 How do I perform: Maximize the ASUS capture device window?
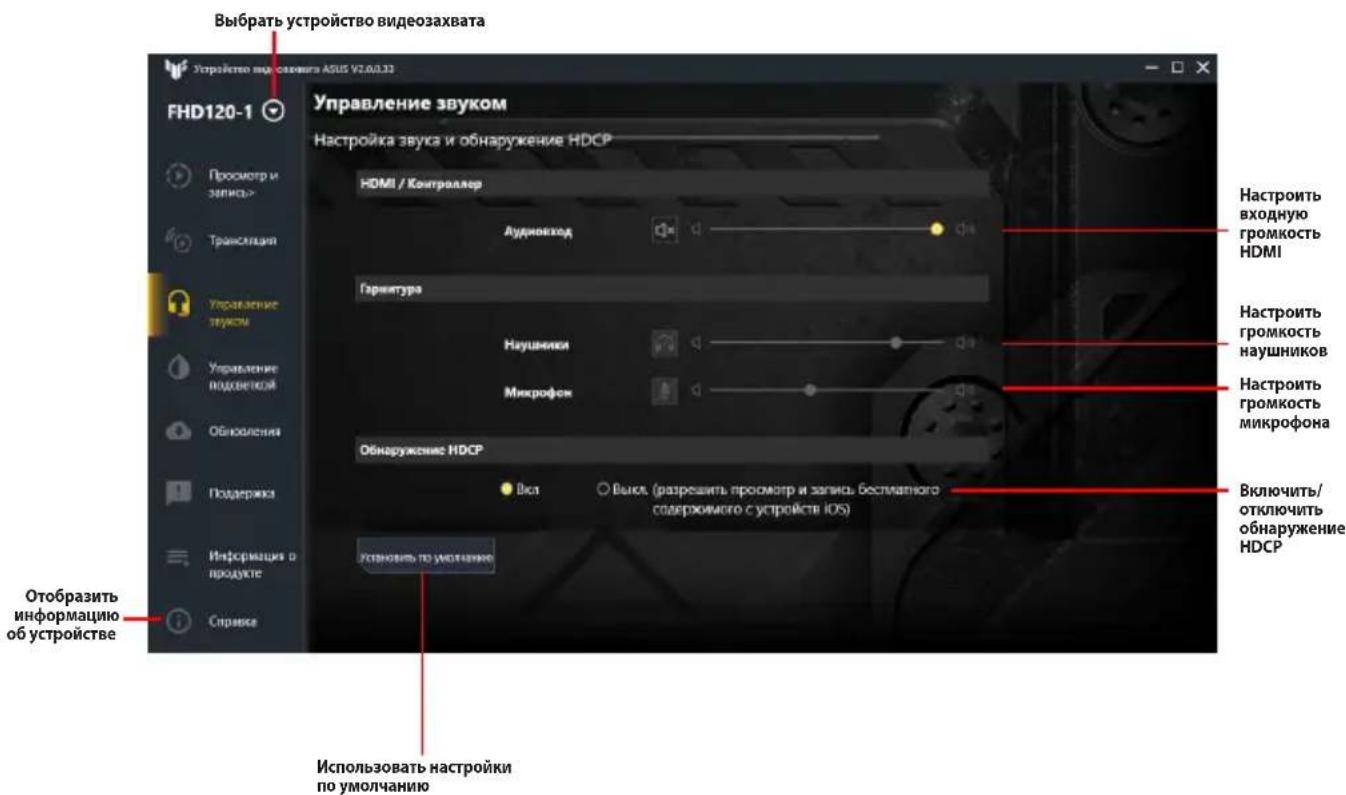1178,66
